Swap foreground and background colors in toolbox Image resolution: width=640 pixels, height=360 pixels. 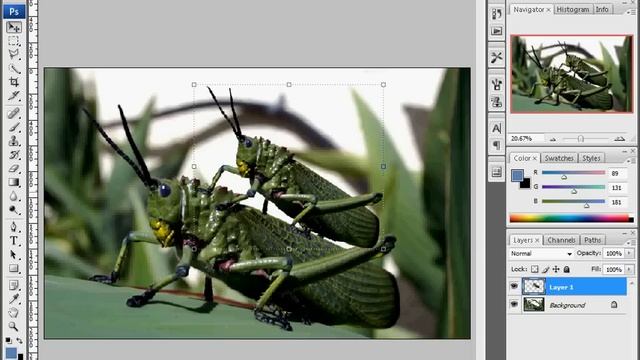click(19, 340)
